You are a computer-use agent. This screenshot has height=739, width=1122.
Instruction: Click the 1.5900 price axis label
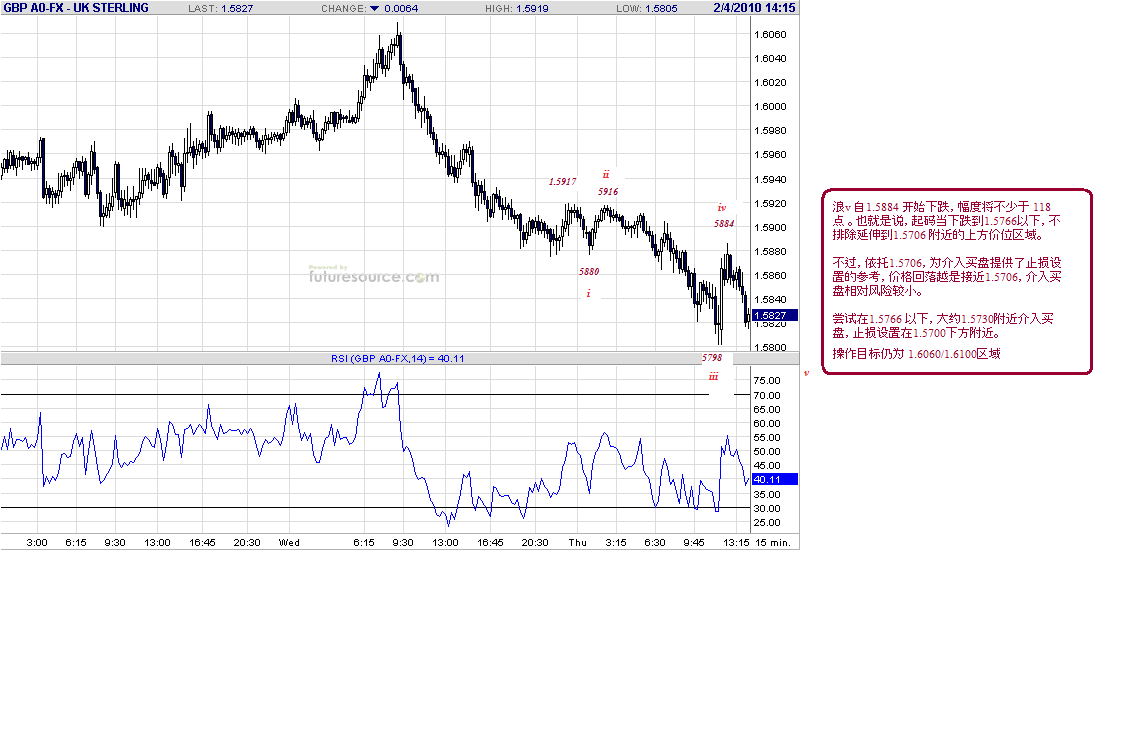(770, 227)
